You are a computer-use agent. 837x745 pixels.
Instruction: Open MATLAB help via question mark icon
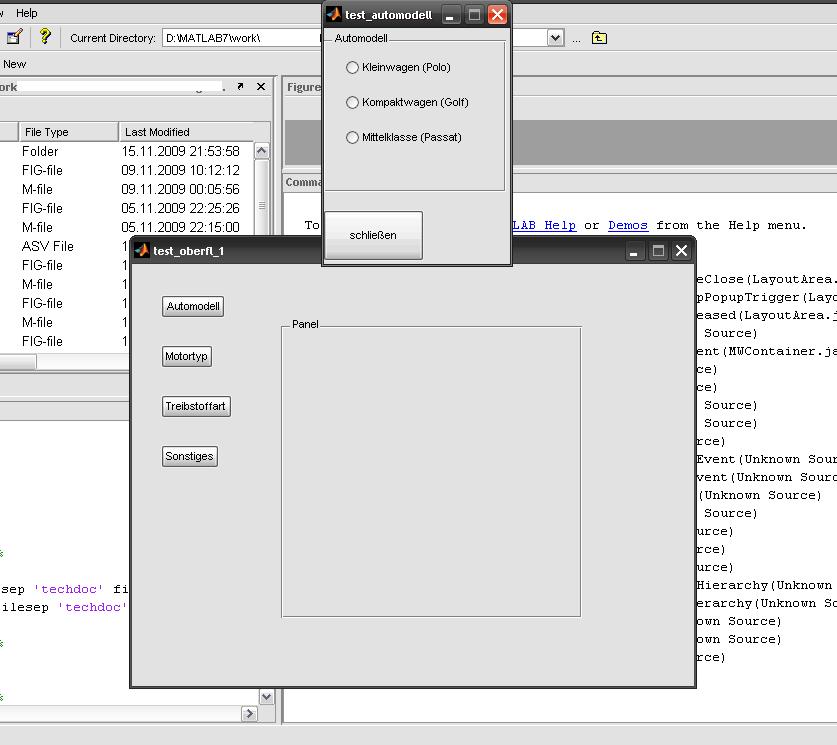(x=44, y=37)
